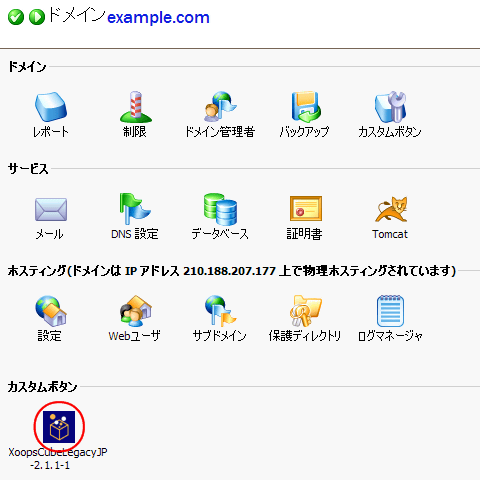Click the XoopsCubeLegacyJP-2.1.1-1 text label
This screenshot has width=480, height=480.
[58, 459]
